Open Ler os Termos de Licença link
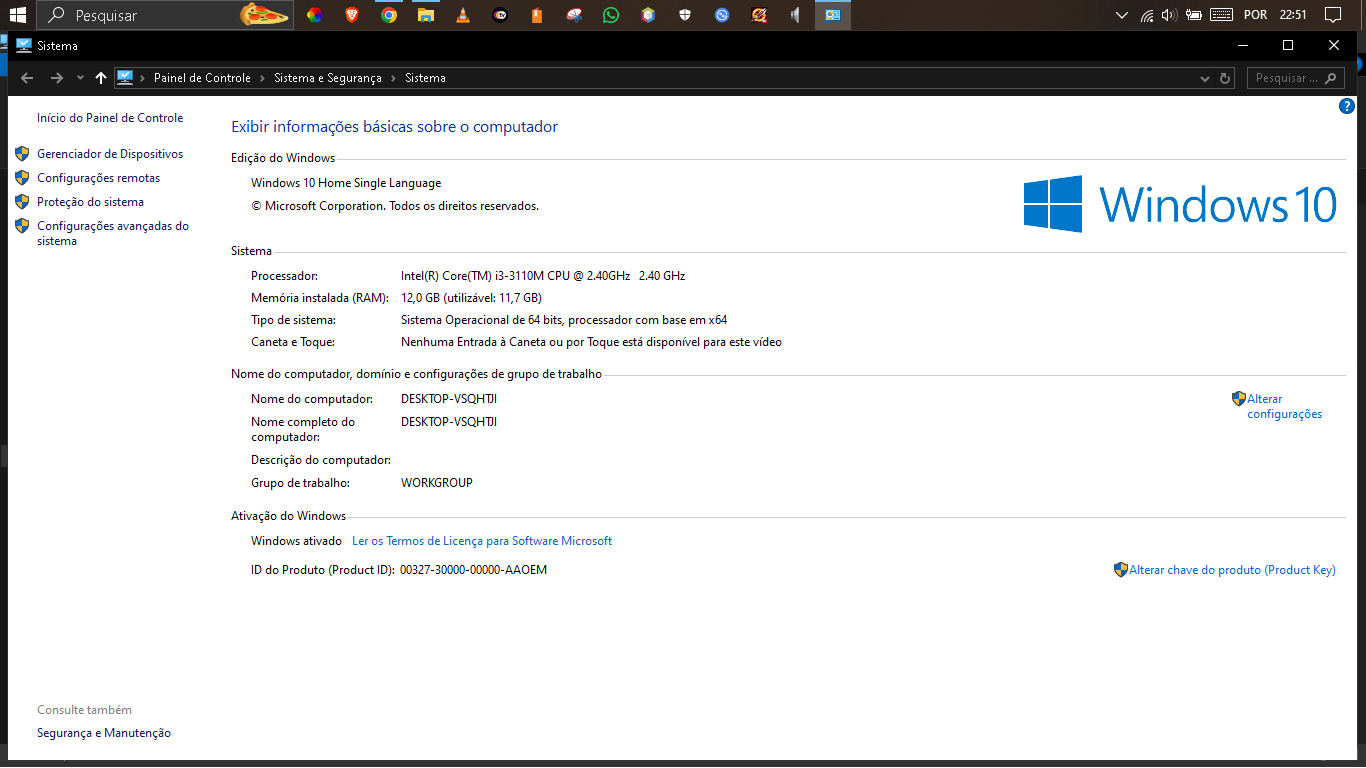 click(x=482, y=541)
